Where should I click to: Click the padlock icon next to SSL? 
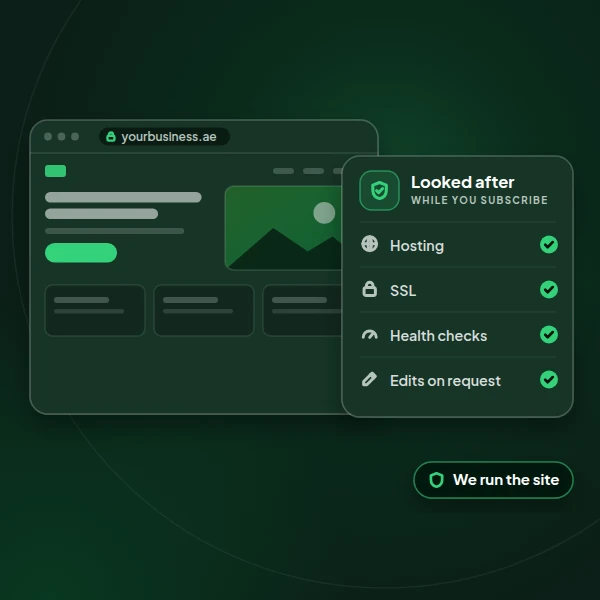[369, 289]
